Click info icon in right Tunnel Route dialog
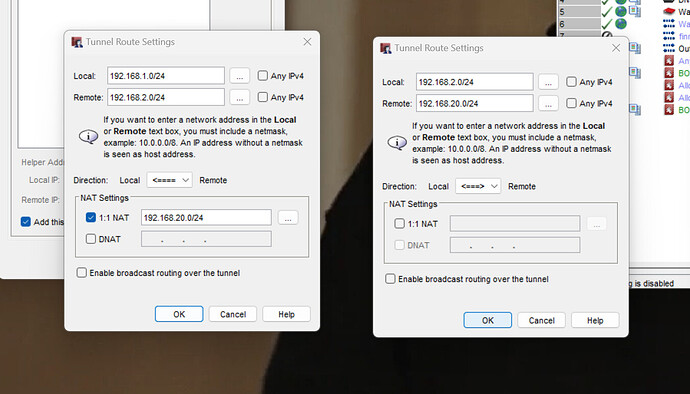This screenshot has height=394, width=690. pos(397,143)
